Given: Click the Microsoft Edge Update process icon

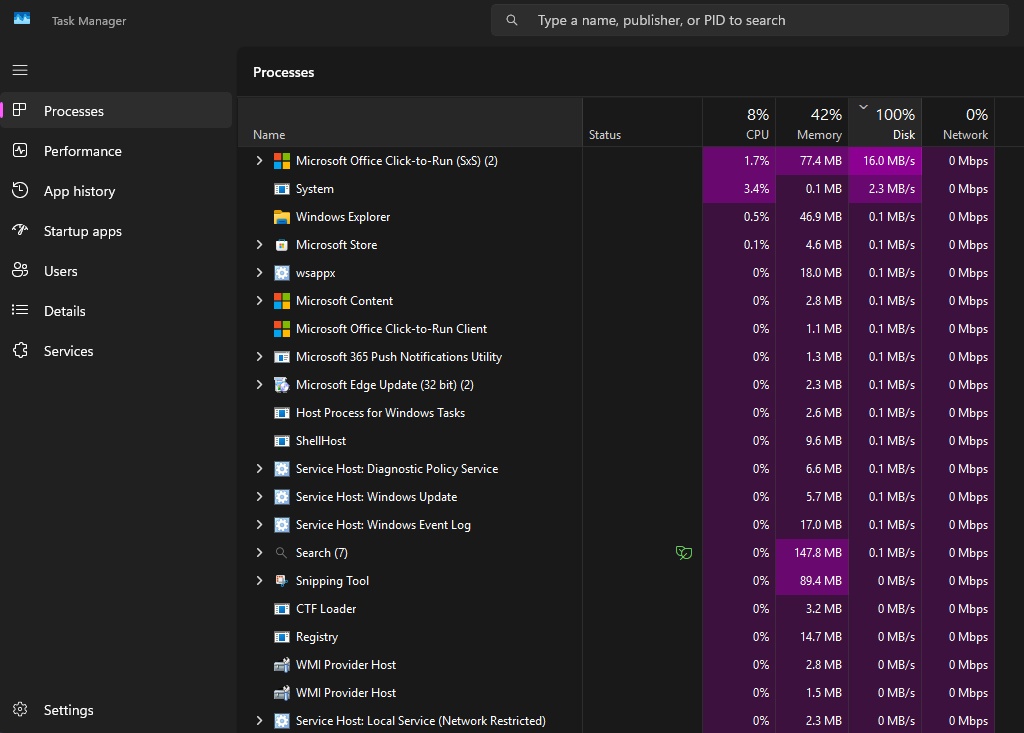Looking at the screenshot, I should [x=281, y=385].
